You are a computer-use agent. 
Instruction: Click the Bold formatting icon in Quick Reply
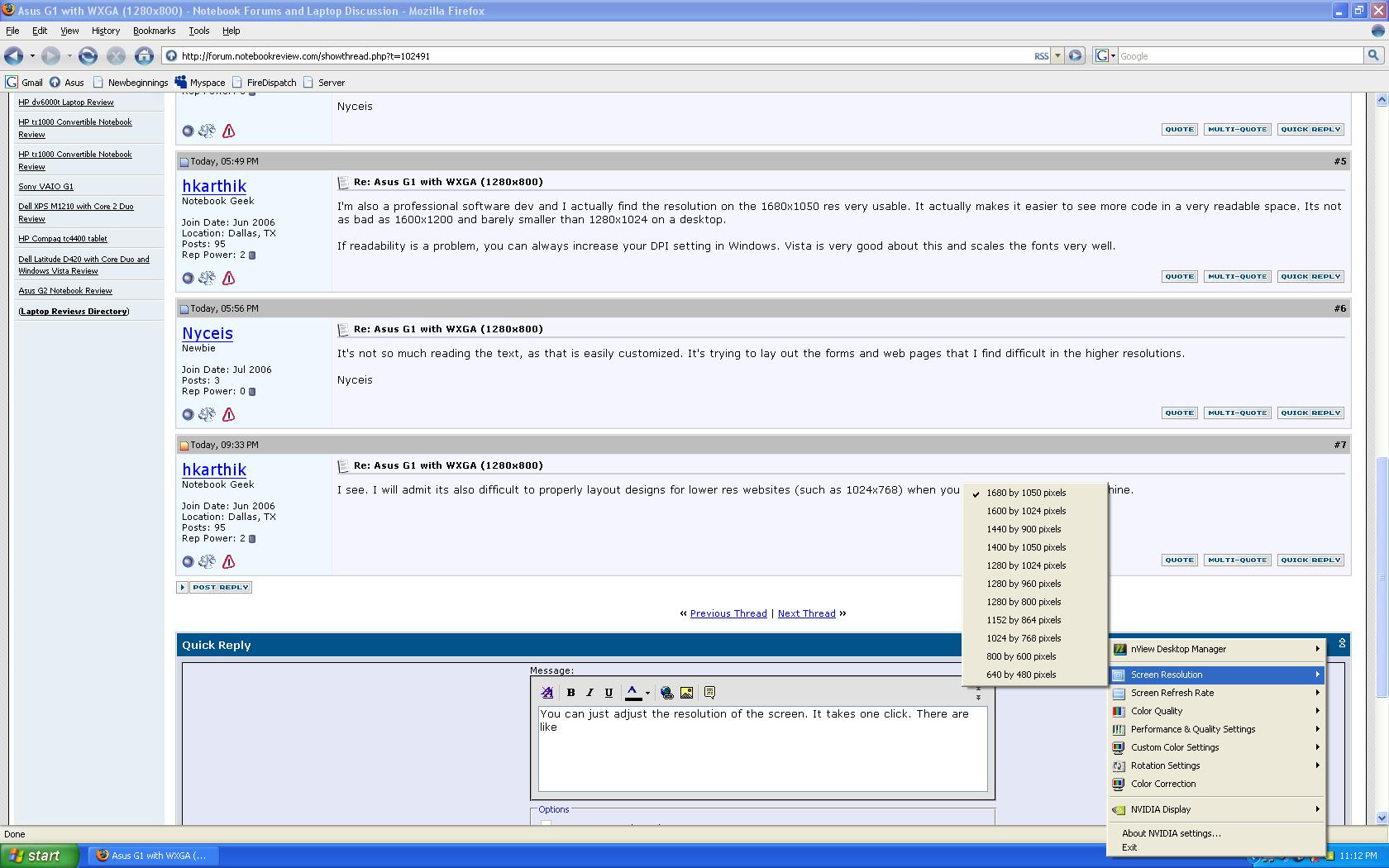[570, 693]
